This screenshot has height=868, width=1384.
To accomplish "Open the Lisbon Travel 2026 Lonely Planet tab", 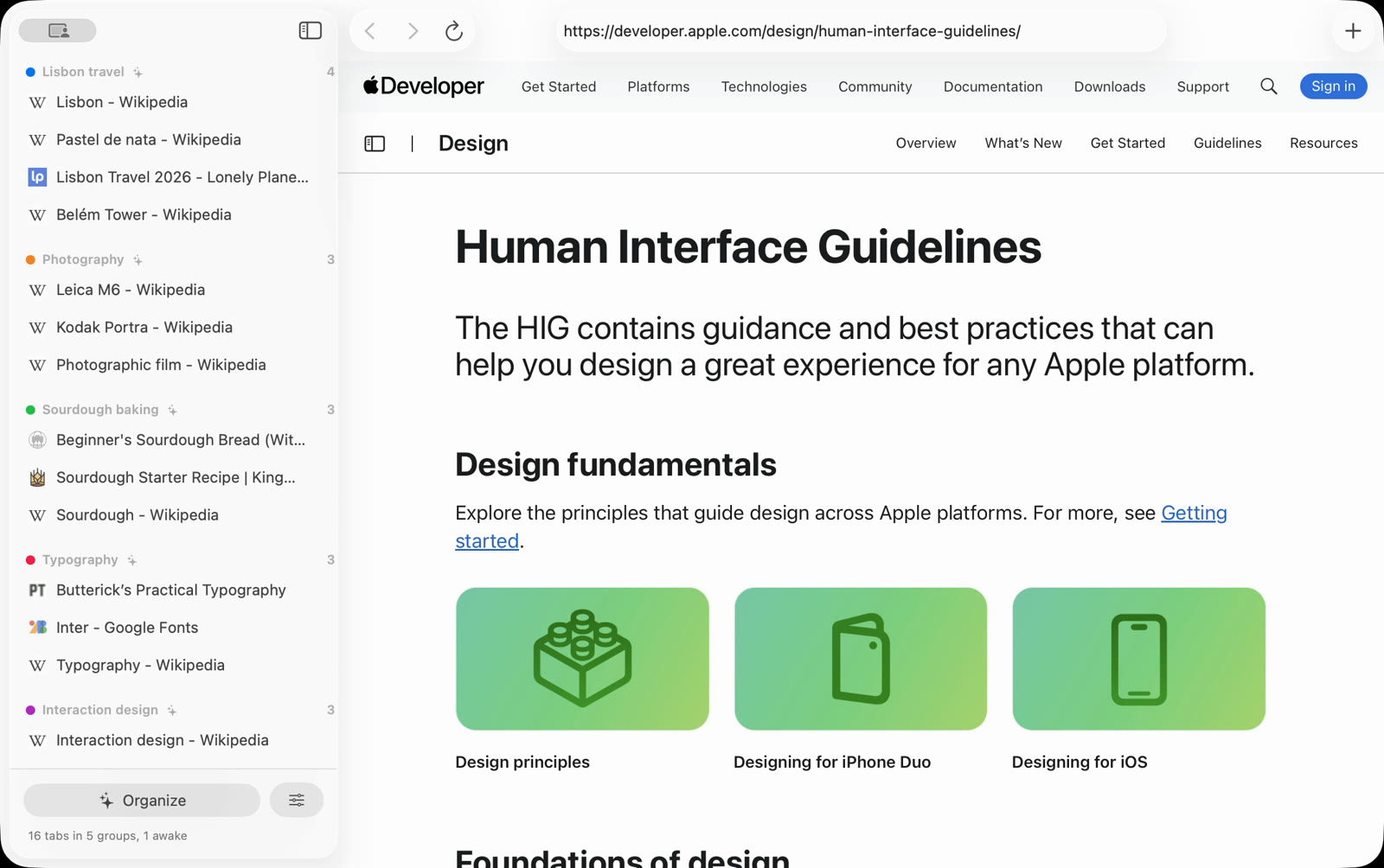I will [173, 177].
